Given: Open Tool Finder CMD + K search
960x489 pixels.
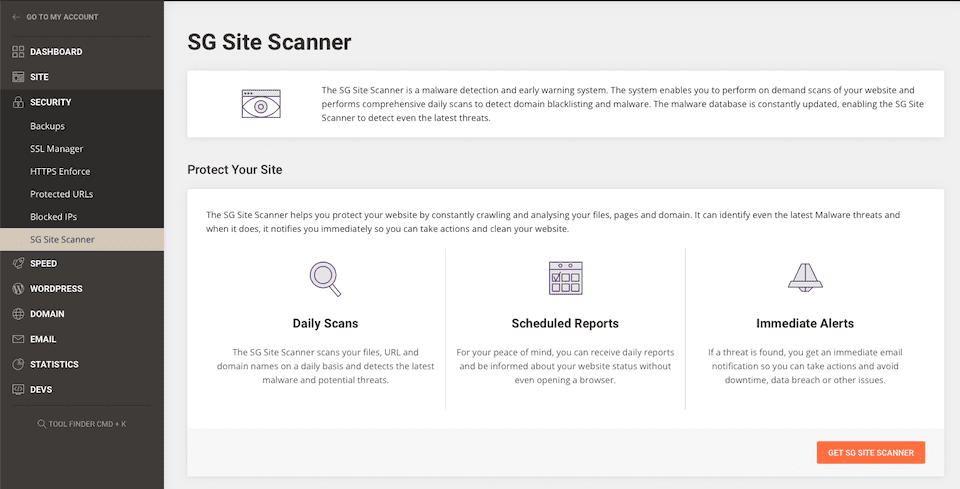Looking at the screenshot, I should (81, 424).
